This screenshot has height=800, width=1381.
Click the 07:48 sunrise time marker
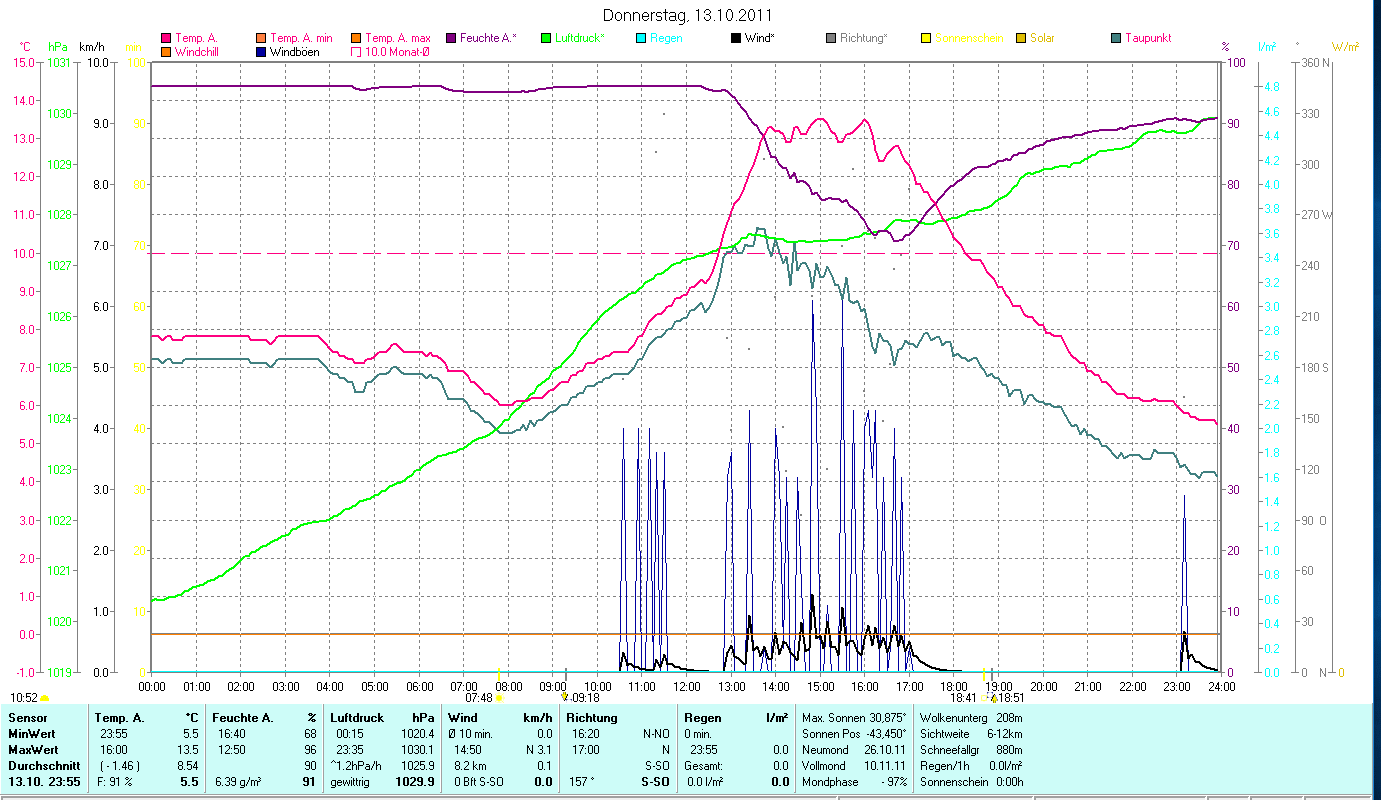coord(479,698)
